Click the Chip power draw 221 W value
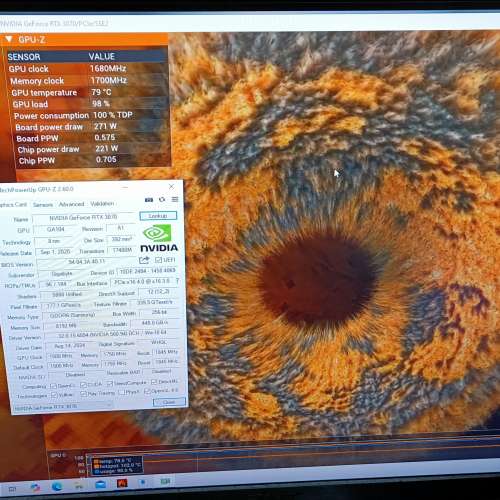Screen dimensions: 500x500 [x=107, y=149]
